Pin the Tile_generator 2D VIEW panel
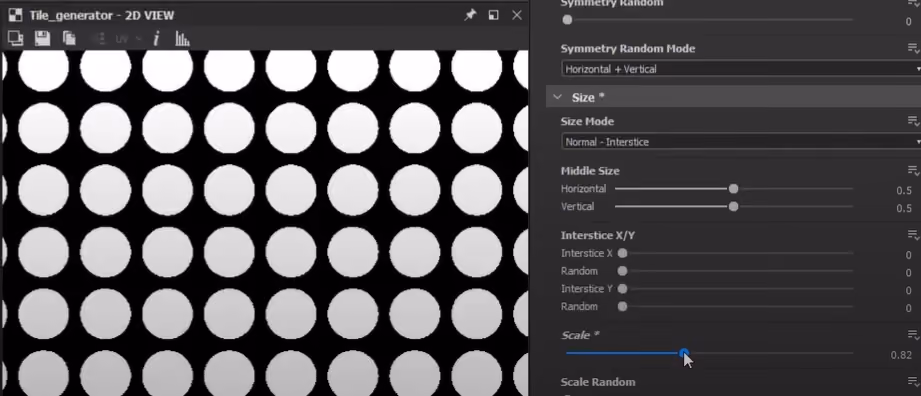 click(x=470, y=15)
